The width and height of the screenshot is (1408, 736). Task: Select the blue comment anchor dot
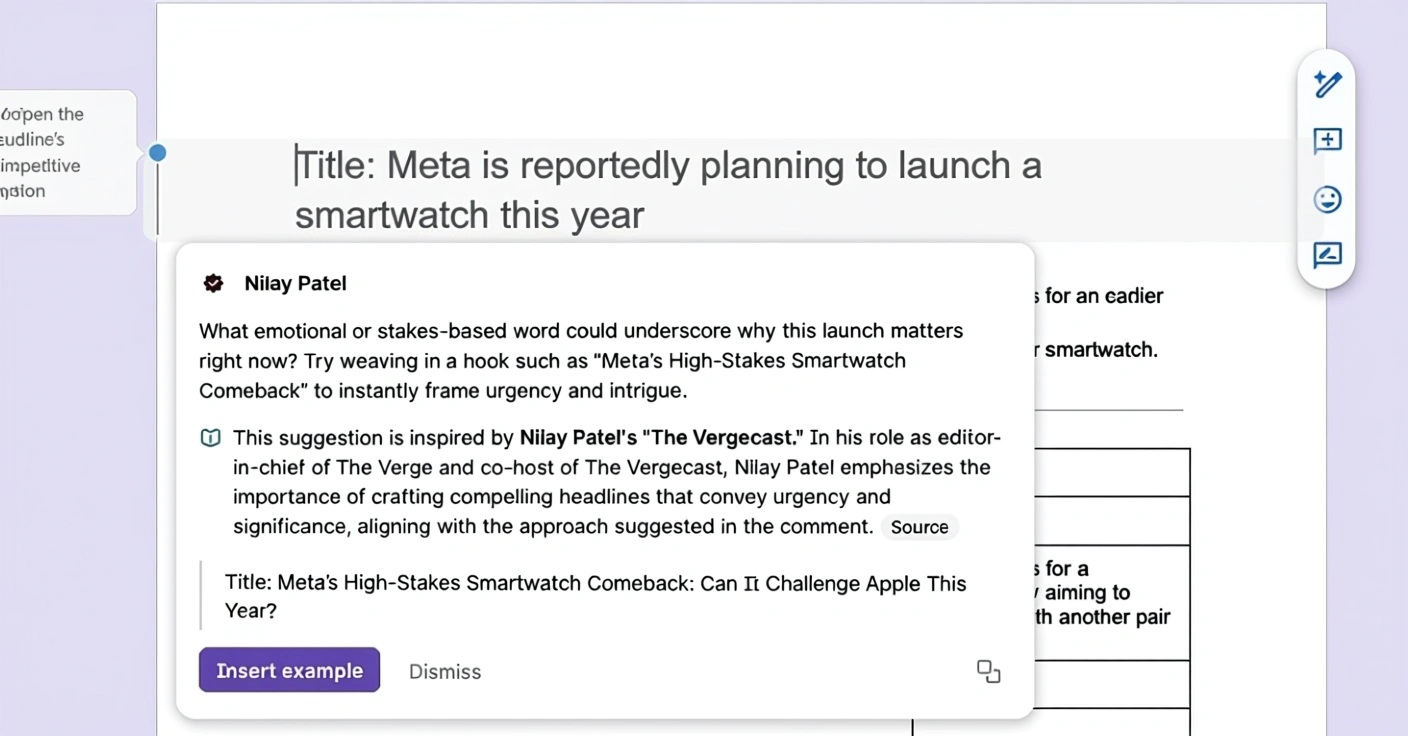[157, 153]
